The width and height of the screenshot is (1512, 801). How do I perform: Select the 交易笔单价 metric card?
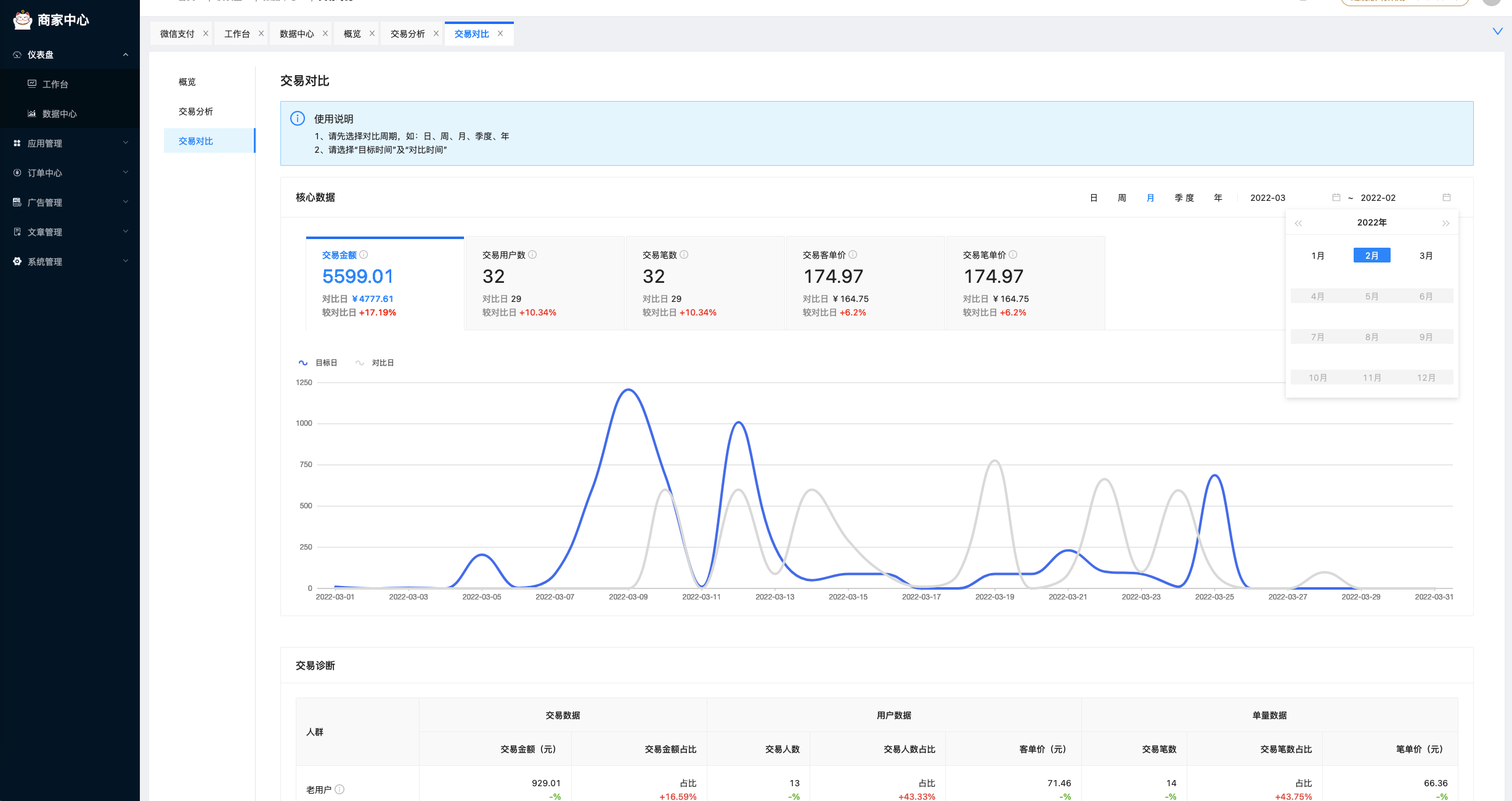pos(1026,283)
